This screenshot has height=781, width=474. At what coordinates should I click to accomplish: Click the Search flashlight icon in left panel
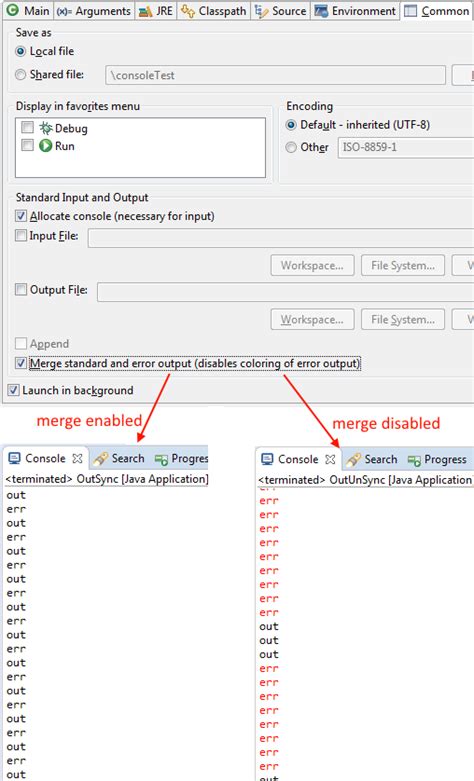point(101,459)
